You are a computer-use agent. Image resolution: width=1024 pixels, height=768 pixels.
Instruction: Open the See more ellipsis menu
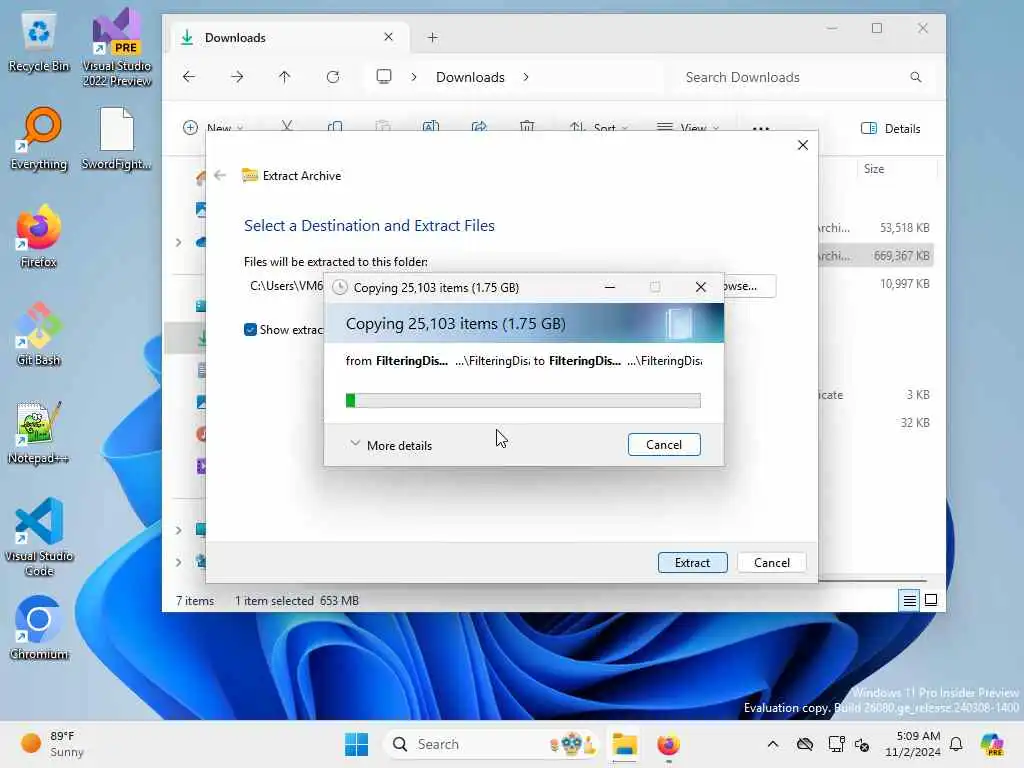click(761, 127)
